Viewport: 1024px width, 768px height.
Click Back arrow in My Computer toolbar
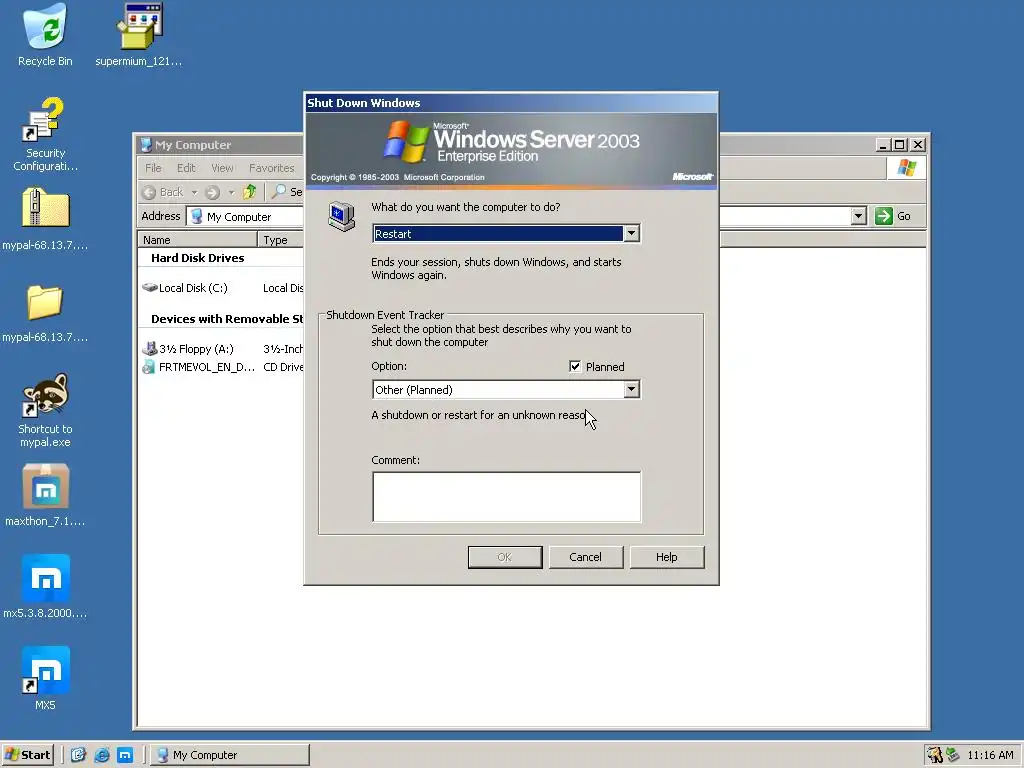(x=150, y=192)
